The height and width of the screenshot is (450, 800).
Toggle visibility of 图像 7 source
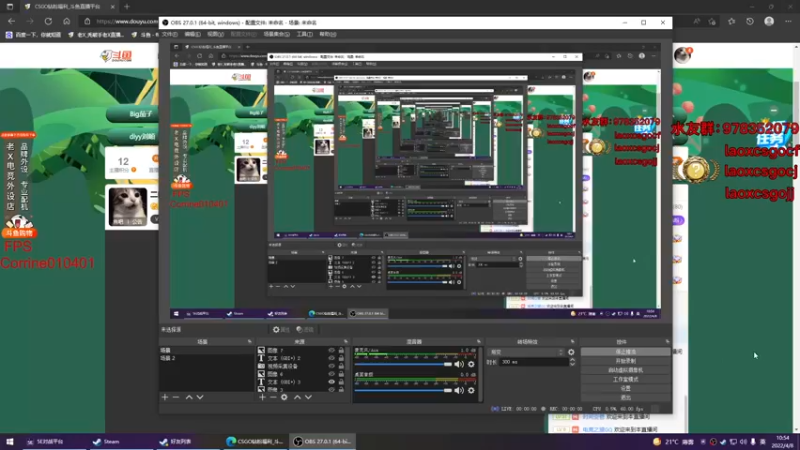pos(332,351)
